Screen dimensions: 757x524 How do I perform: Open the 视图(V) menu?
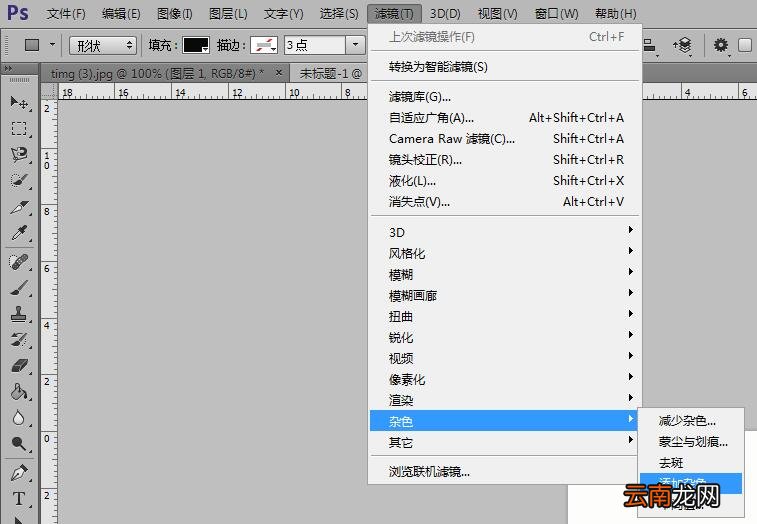point(497,14)
